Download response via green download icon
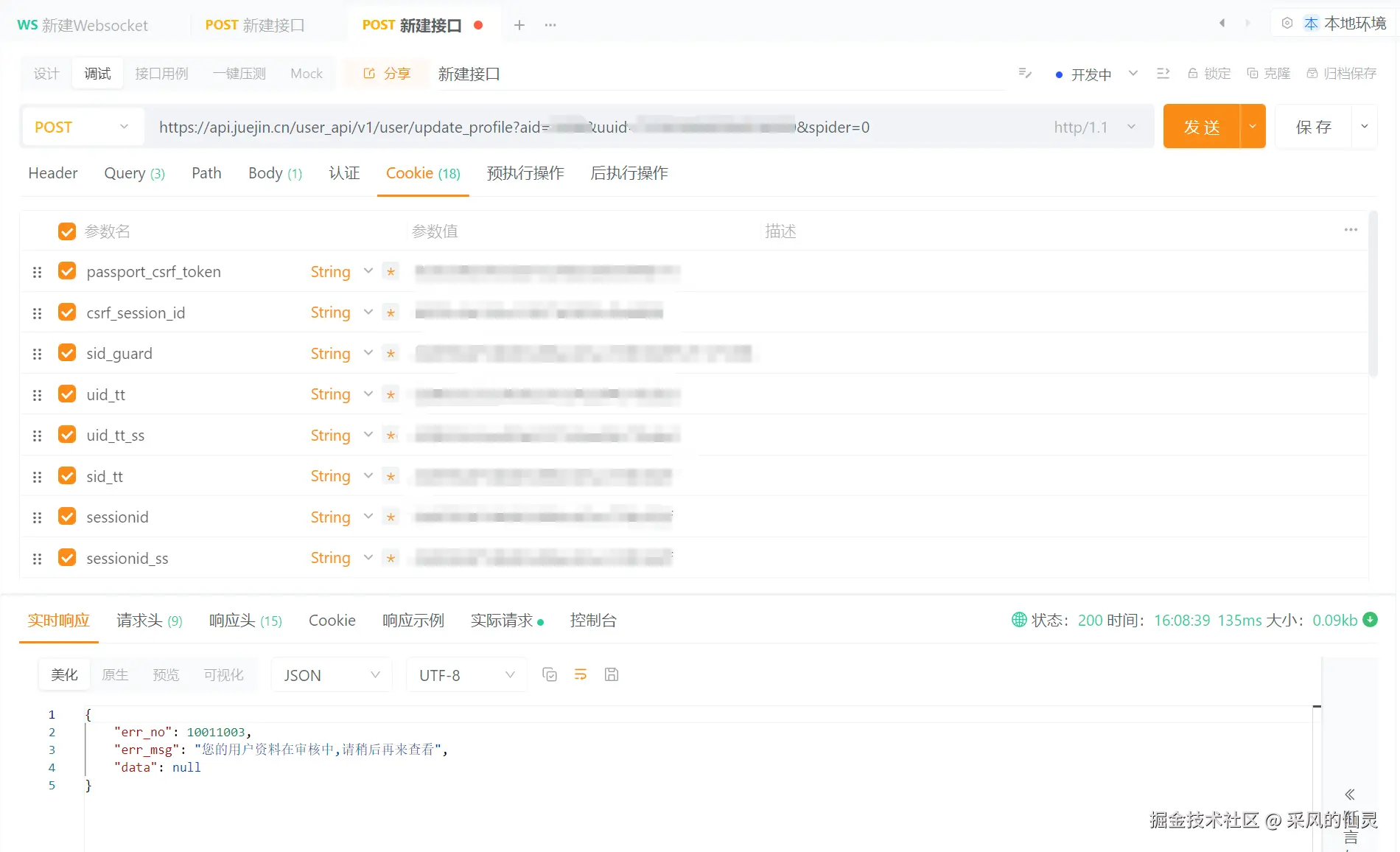Screen dimensions: 1400x852 coord(1371,620)
